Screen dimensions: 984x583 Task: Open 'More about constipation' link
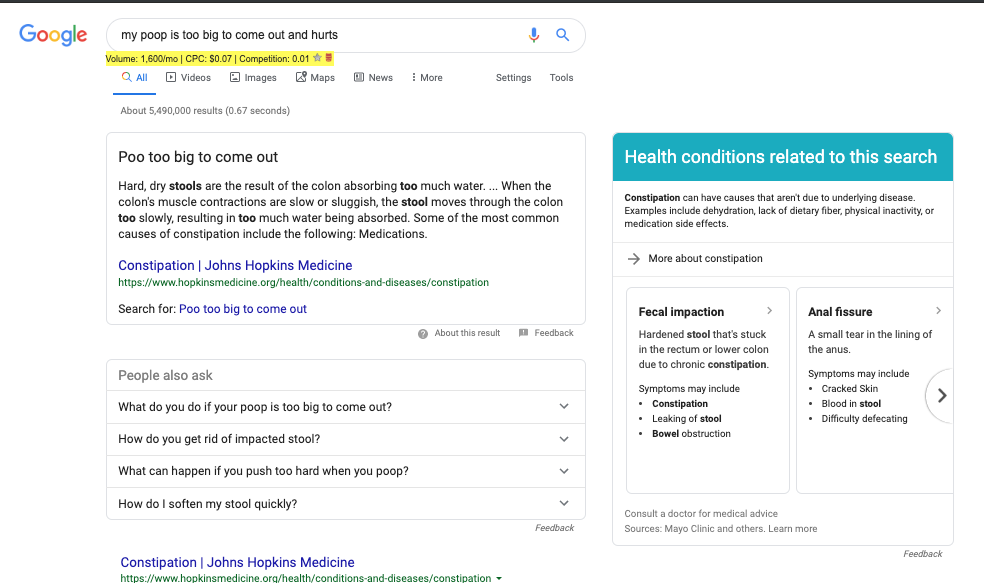click(x=705, y=259)
